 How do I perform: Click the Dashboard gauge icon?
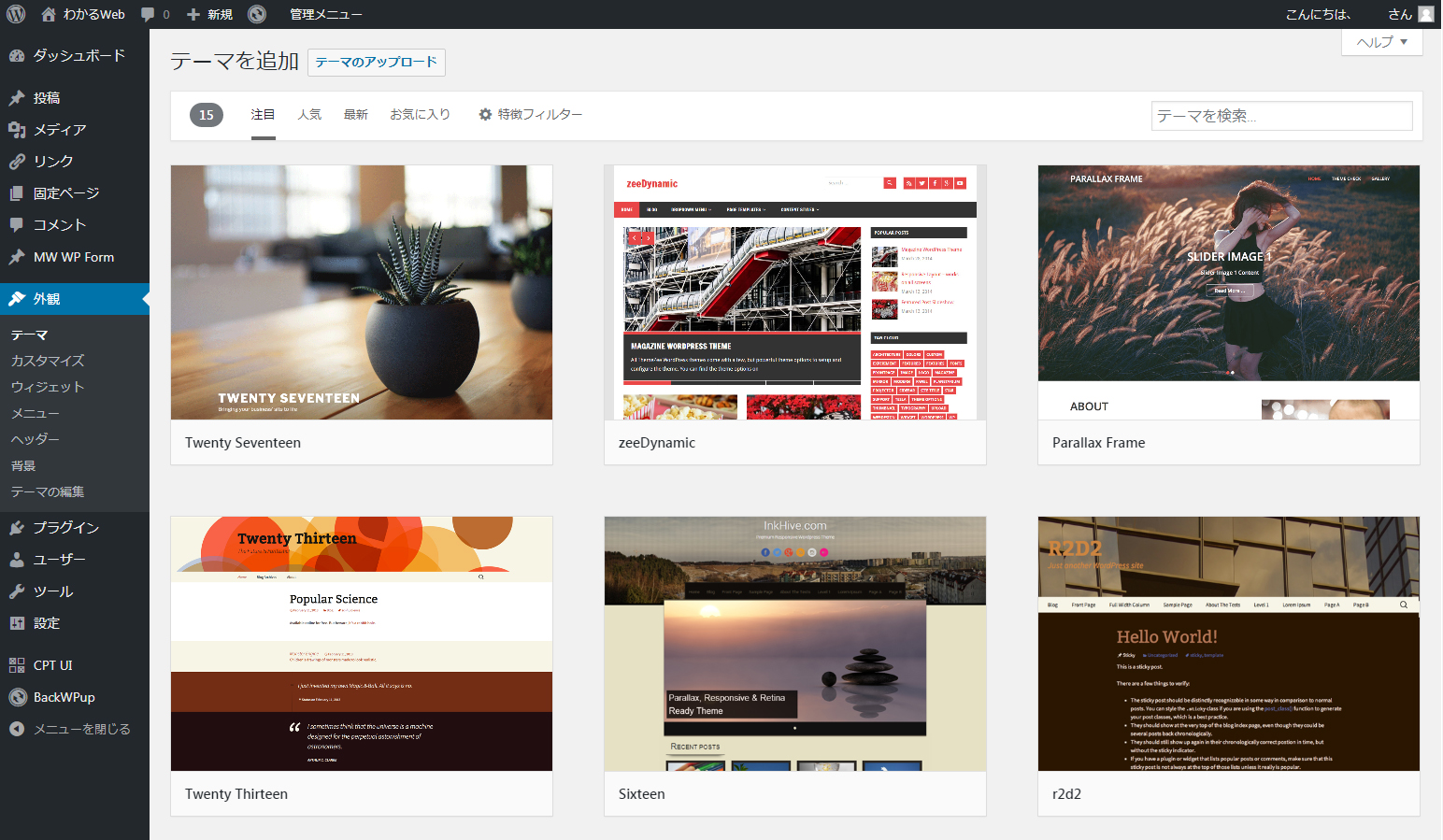click(x=17, y=56)
